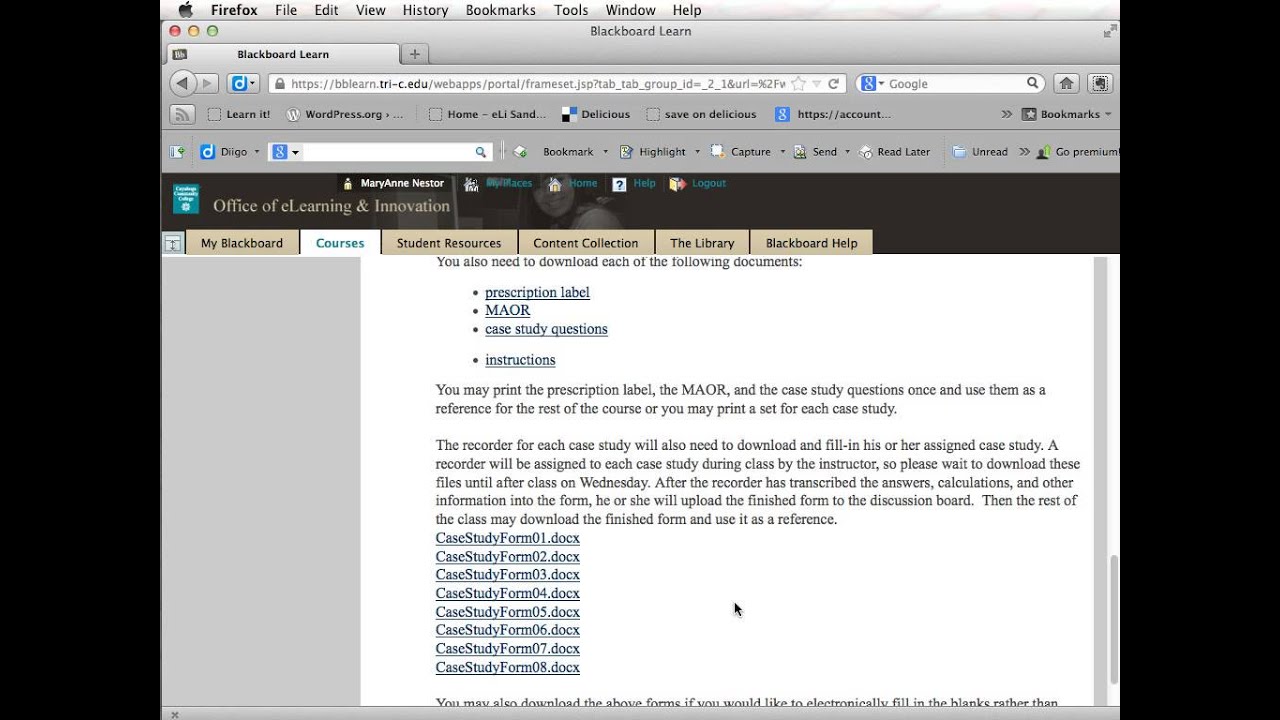Go forward with browser forward arrow

[207, 83]
